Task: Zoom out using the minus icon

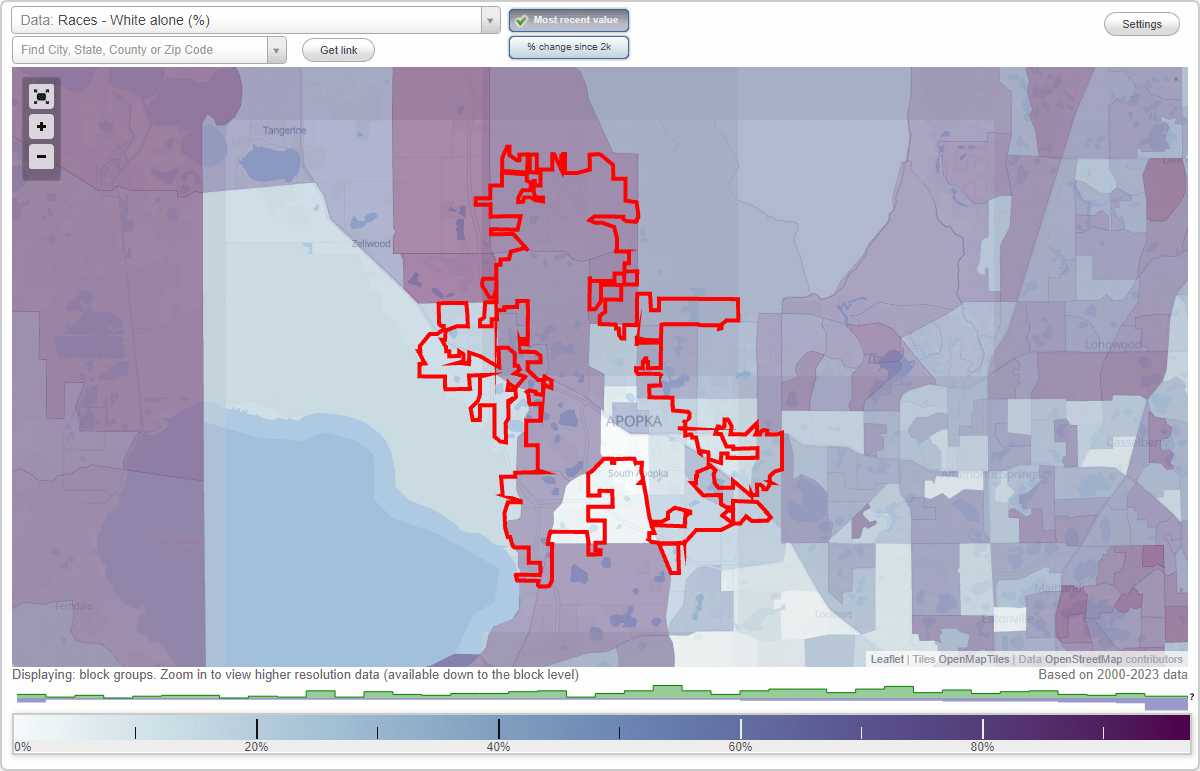Action: click(x=41, y=157)
